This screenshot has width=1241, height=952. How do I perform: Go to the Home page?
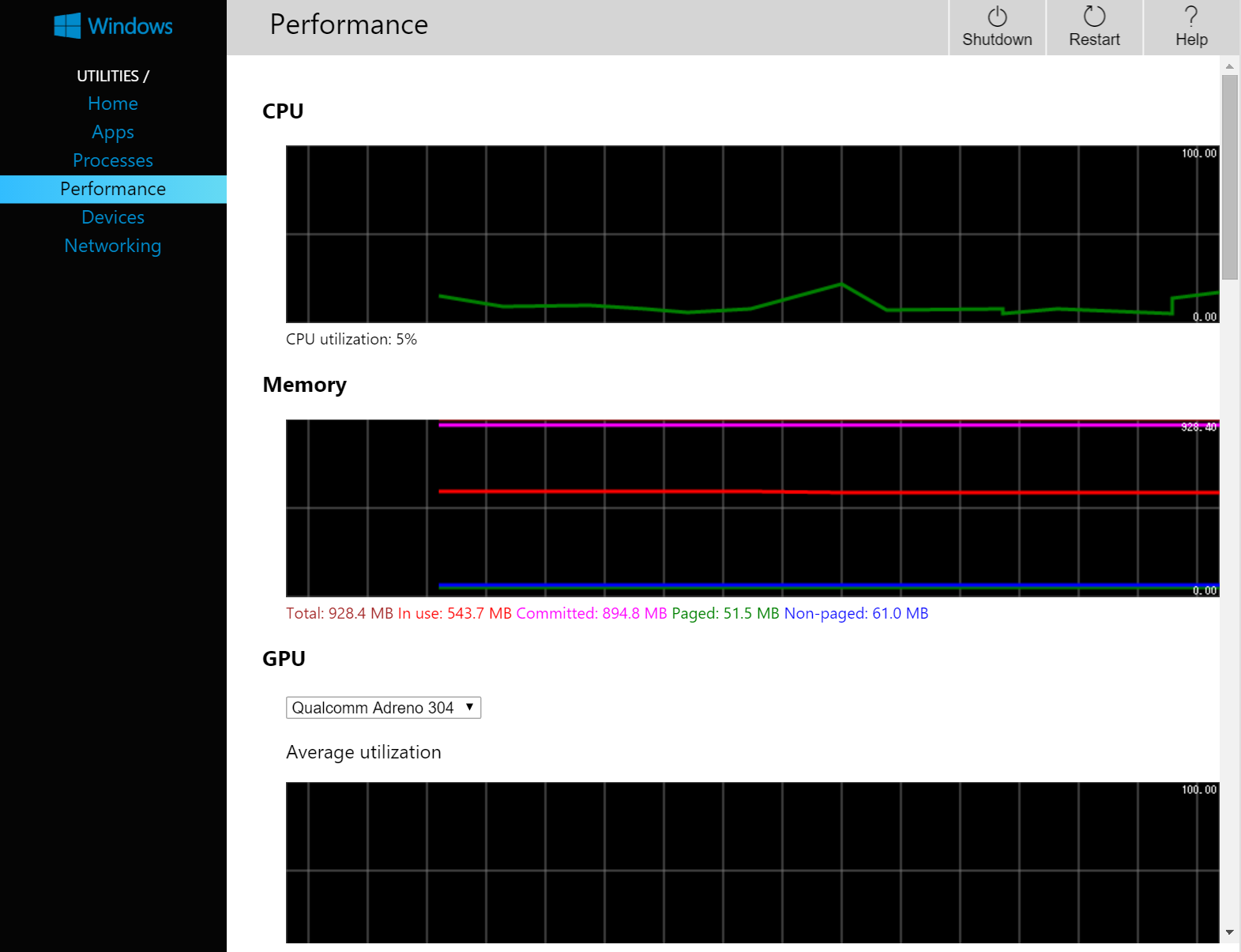113,103
